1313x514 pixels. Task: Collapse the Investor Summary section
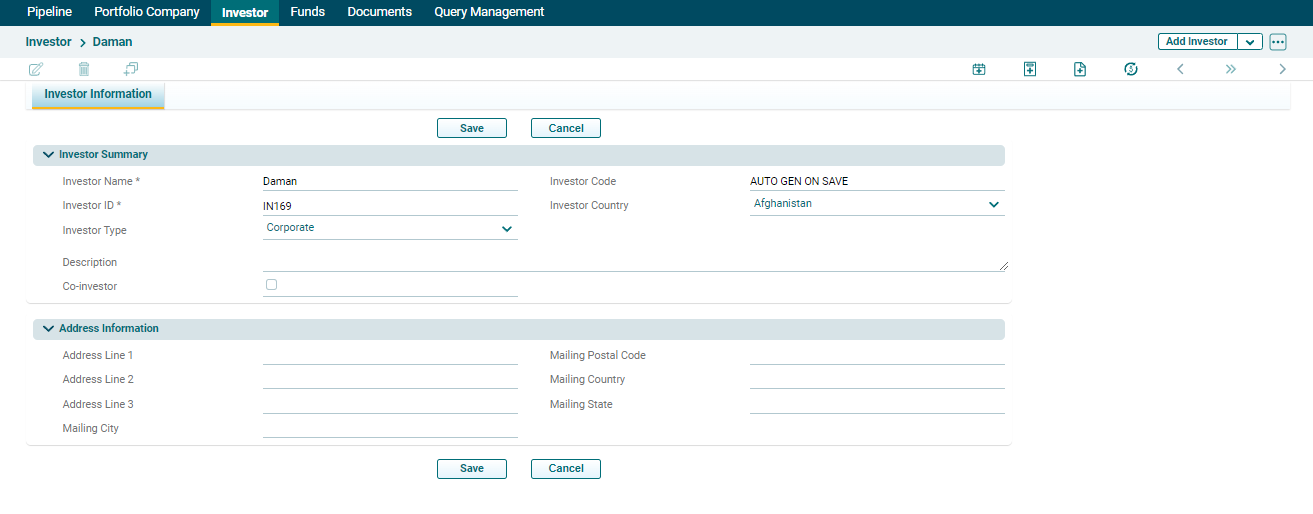(x=48, y=155)
